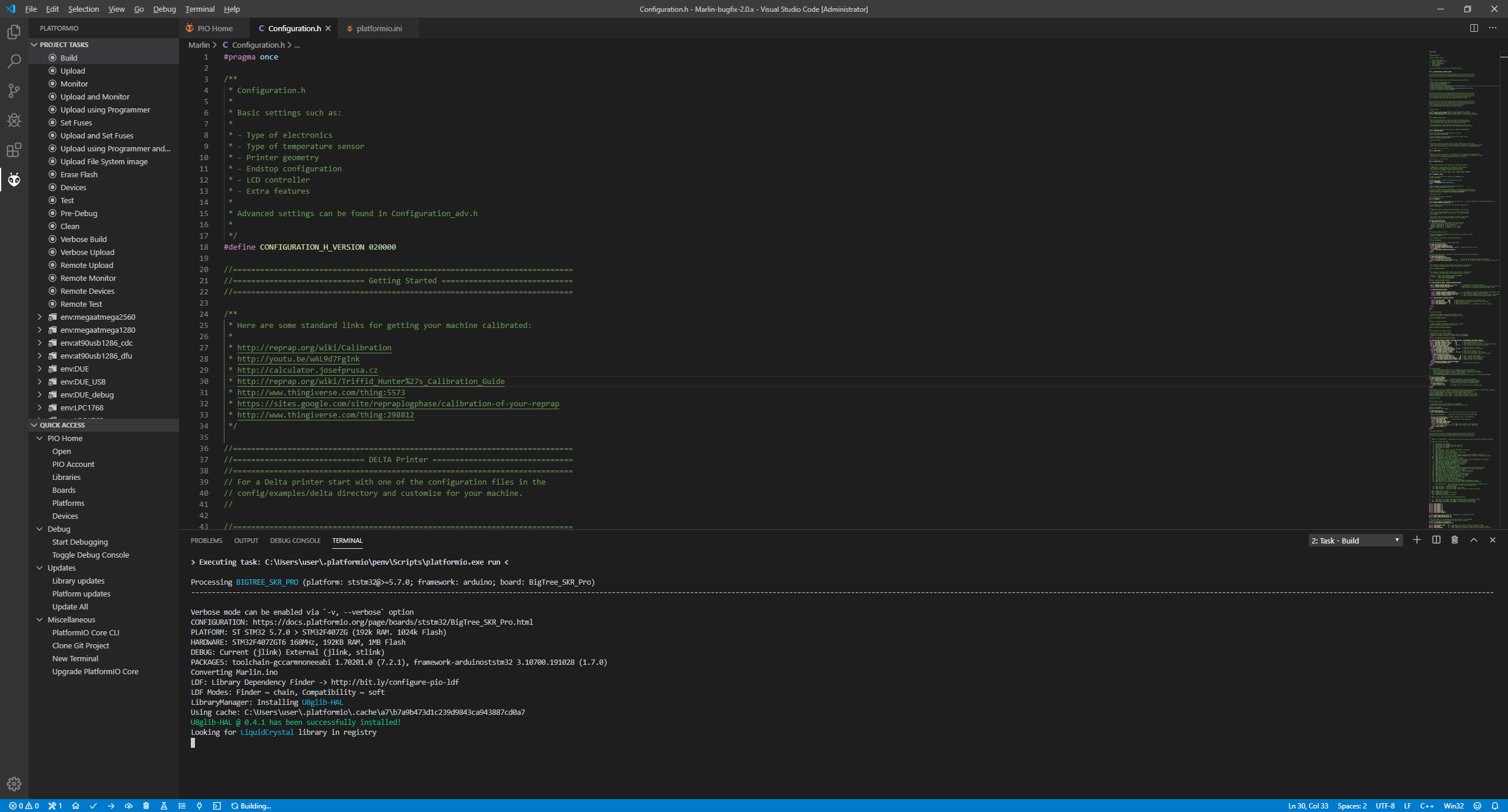
Task: Run the Upload and Monitor task
Action: pyautogui.click(x=95, y=97)
